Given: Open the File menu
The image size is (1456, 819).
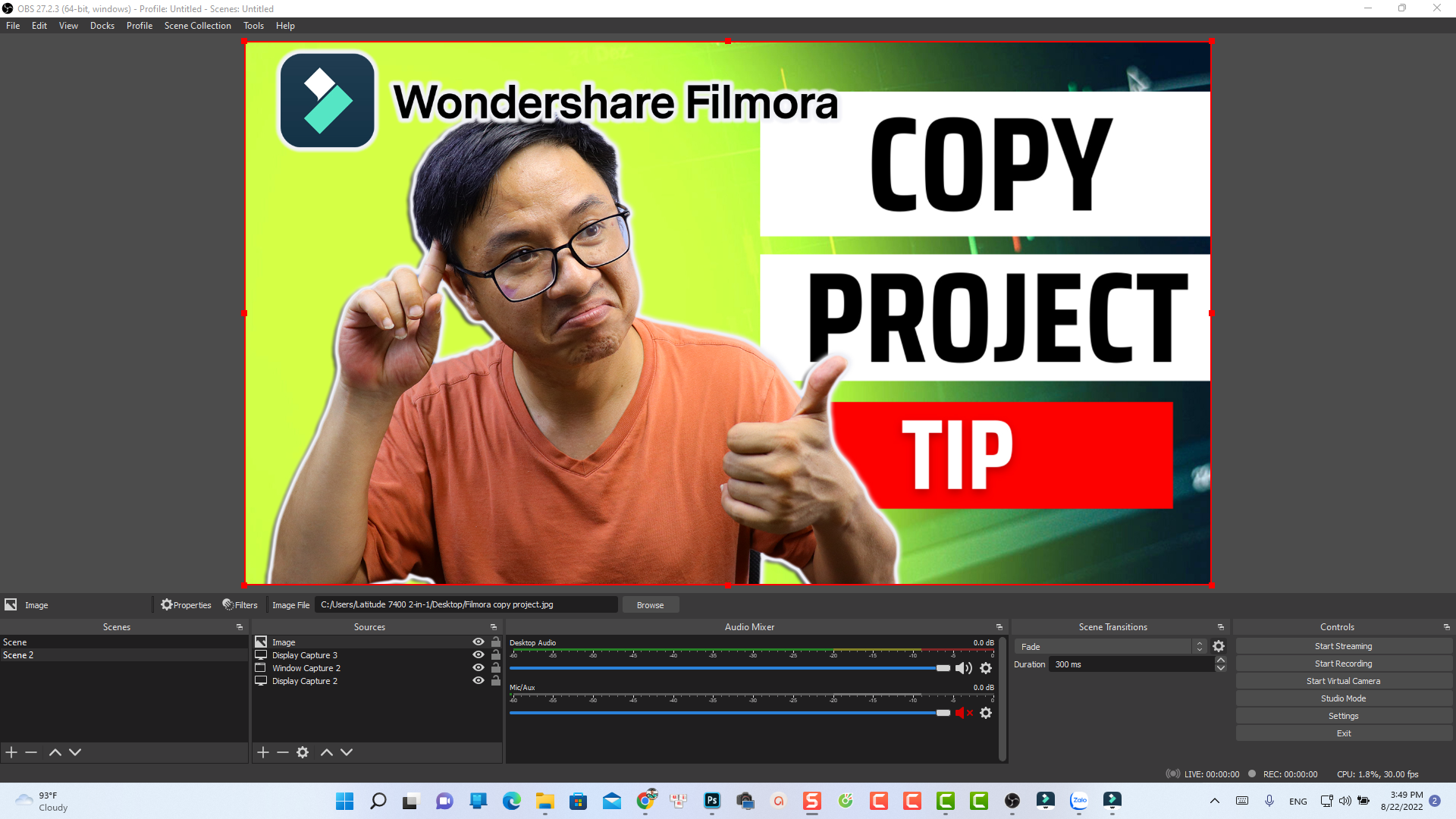Looking at the screenshot, I should (x=13, y=26).
